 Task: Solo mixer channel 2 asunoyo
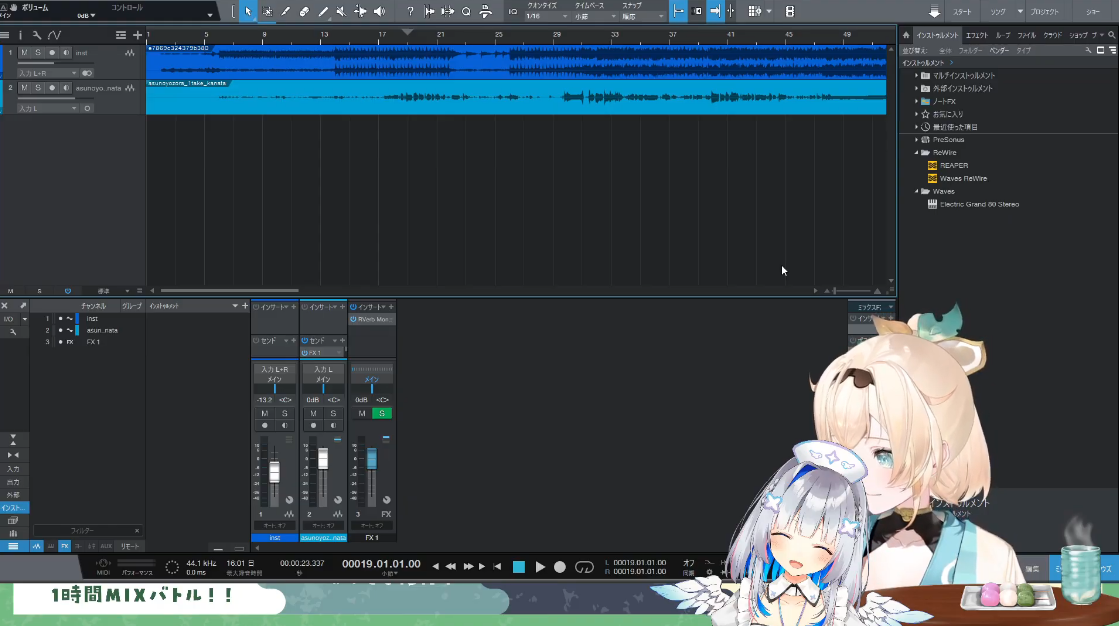coord(333,413)
